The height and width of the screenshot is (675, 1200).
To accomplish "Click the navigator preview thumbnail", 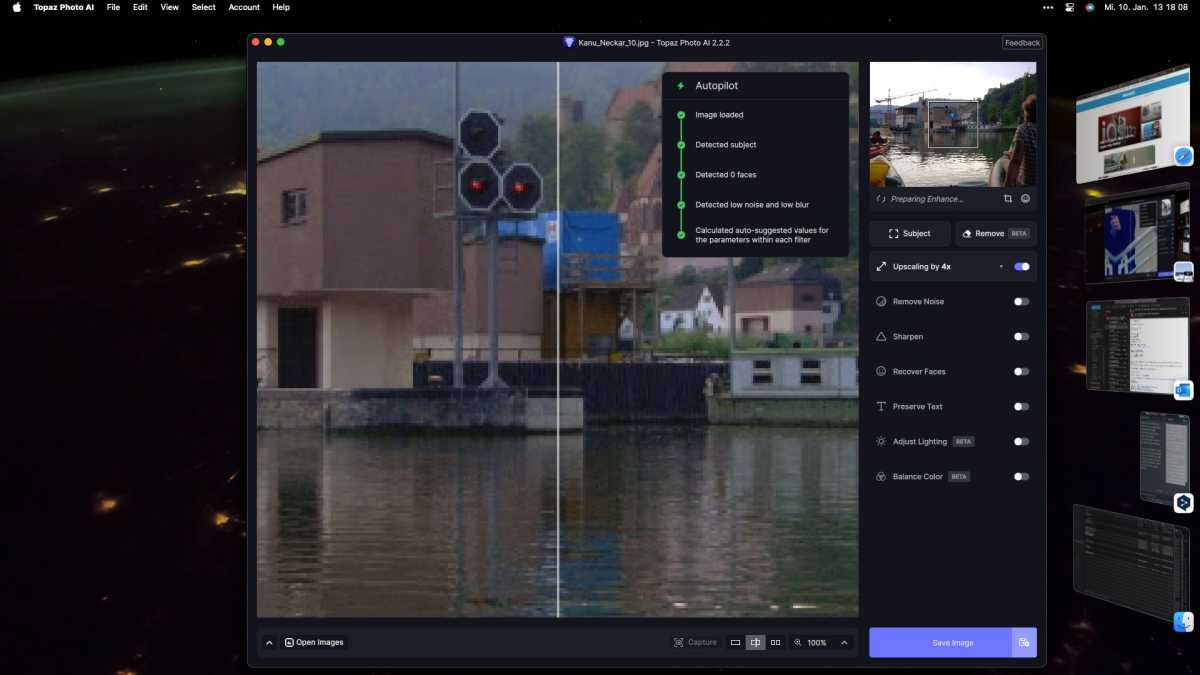I will (x=953, y=124).
